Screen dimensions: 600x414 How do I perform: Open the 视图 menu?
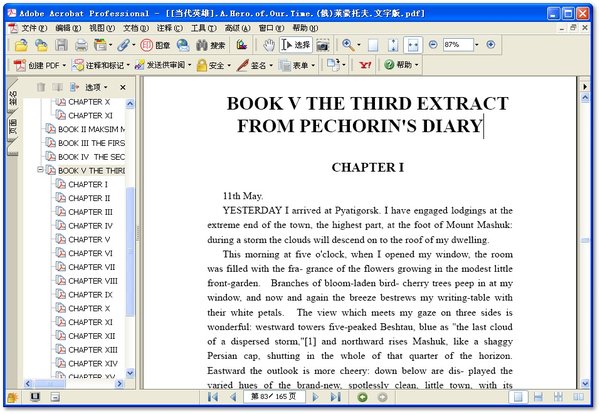click(x=102, y=28)
